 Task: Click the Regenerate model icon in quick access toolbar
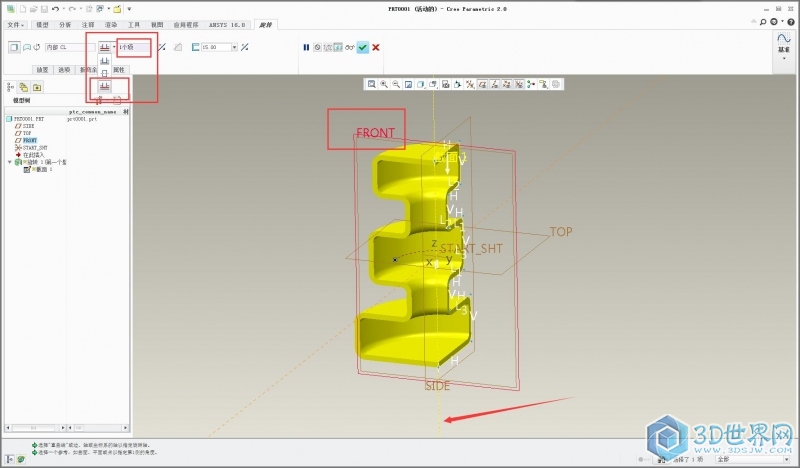tap(89, 9)
